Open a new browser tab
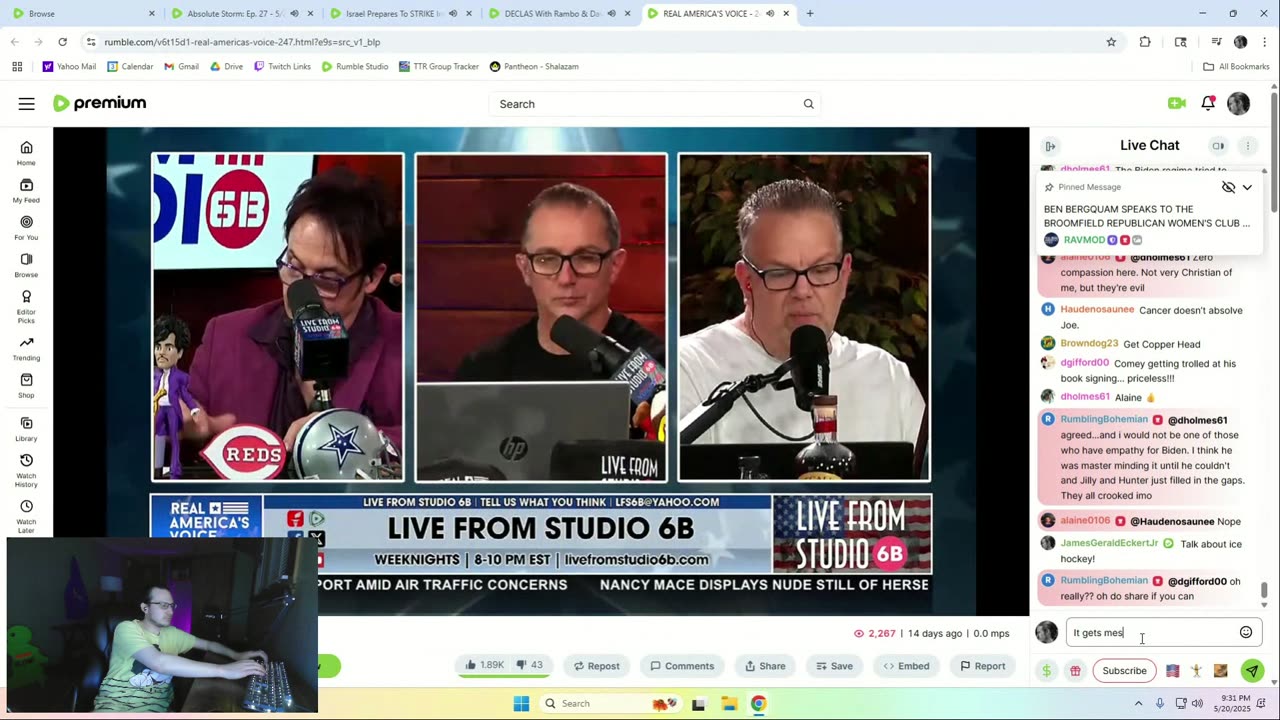The height and width of the screenshot is (720, 1280). tap(810, 14)
